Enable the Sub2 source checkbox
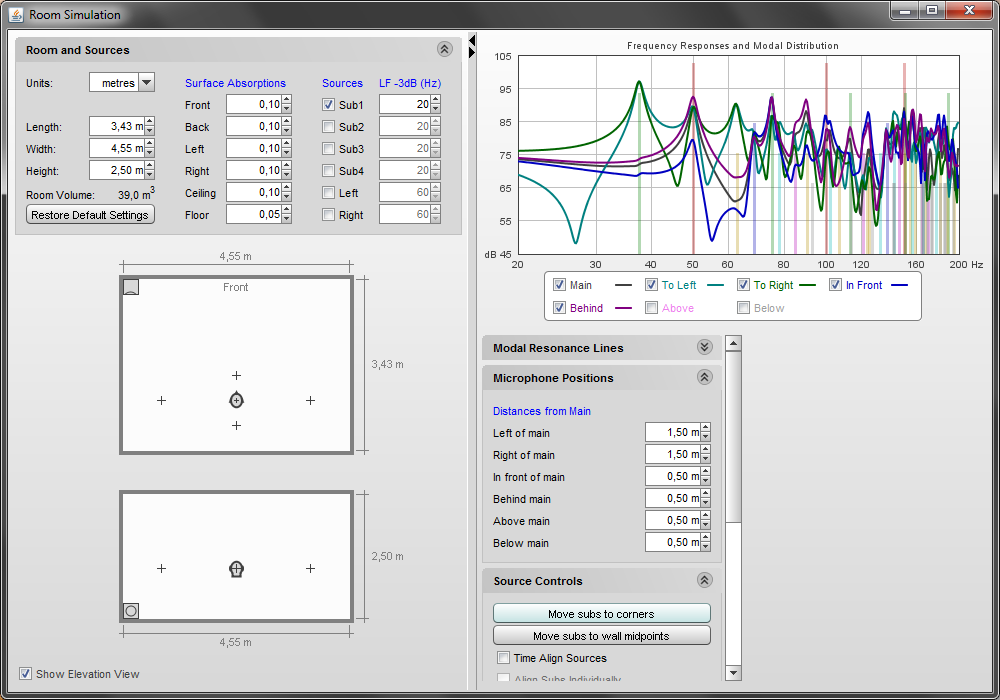Screen dimensions: 1000x700 pyautogui.click(x=328, y=126)
